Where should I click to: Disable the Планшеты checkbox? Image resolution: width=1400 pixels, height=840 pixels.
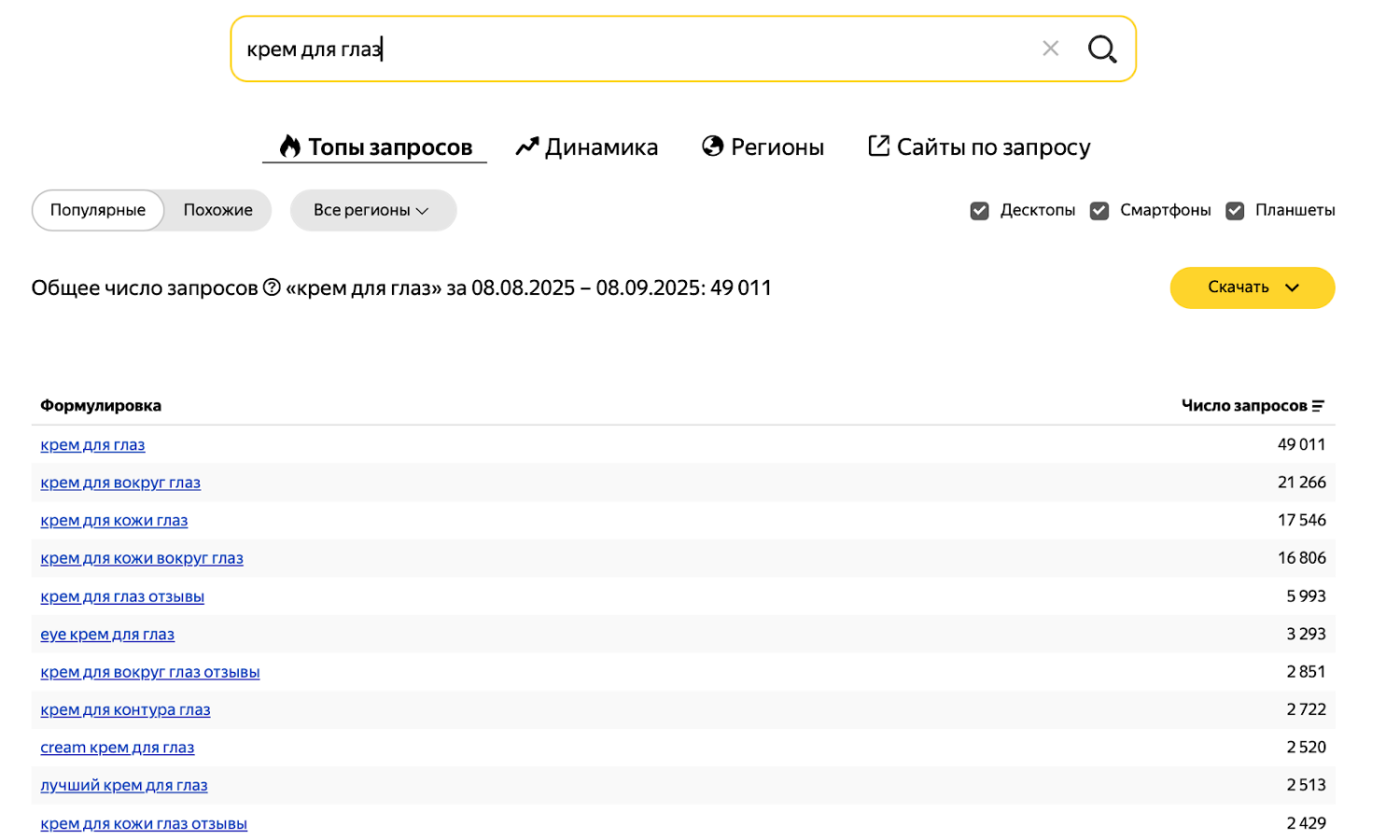pos(1235,211)
